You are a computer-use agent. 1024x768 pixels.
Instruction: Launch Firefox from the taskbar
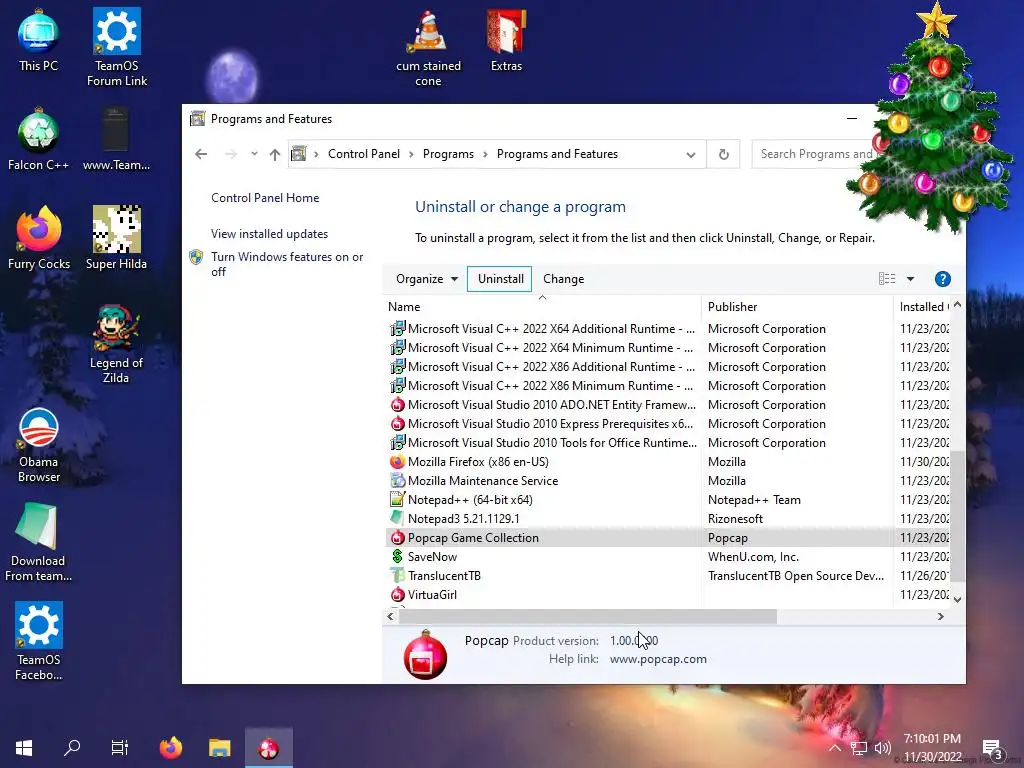(x=171, y=748)
